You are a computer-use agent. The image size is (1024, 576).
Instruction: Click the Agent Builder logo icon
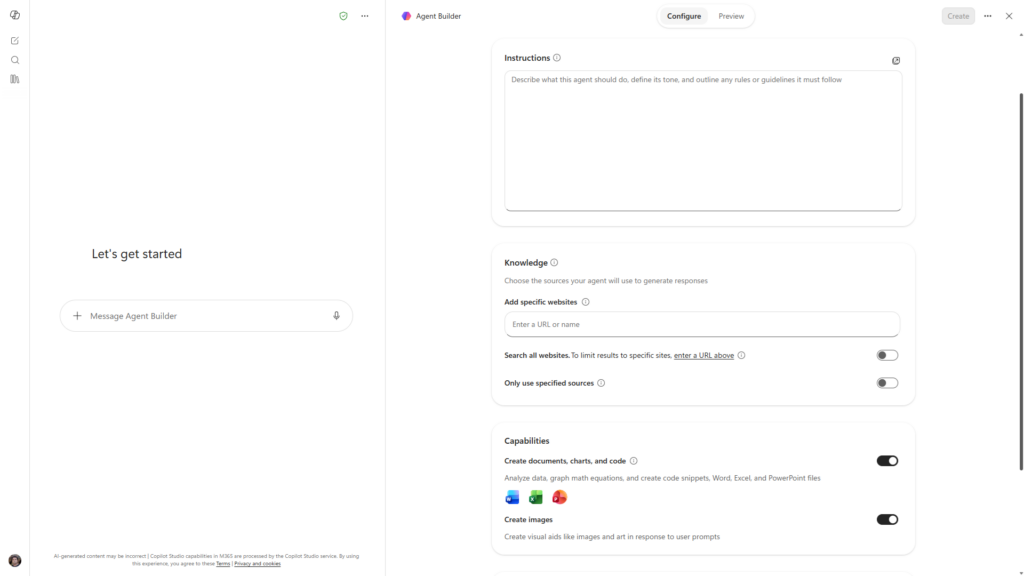click(x=406, y=16)
